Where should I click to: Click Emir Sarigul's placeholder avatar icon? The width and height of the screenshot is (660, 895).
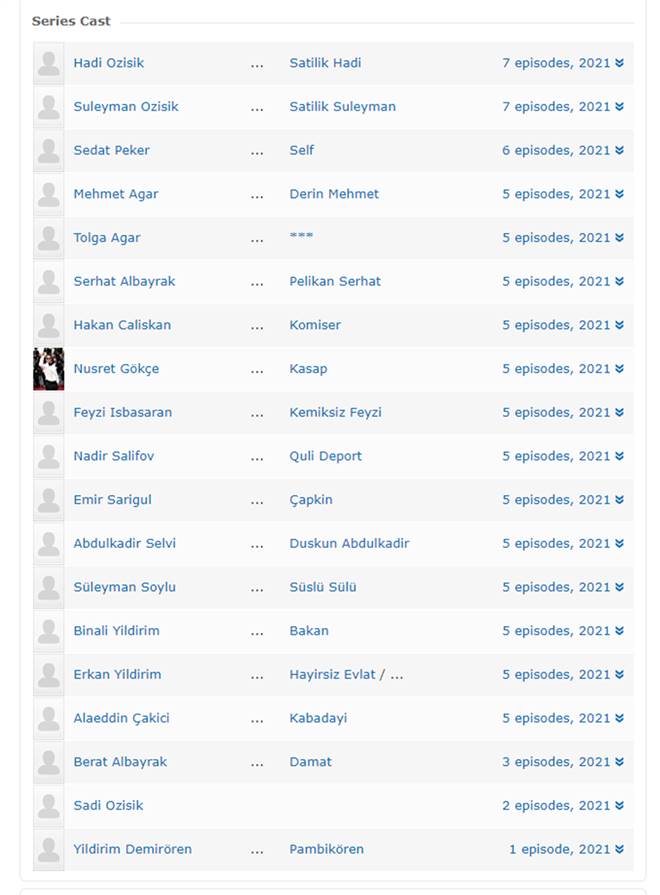point(49,500)
